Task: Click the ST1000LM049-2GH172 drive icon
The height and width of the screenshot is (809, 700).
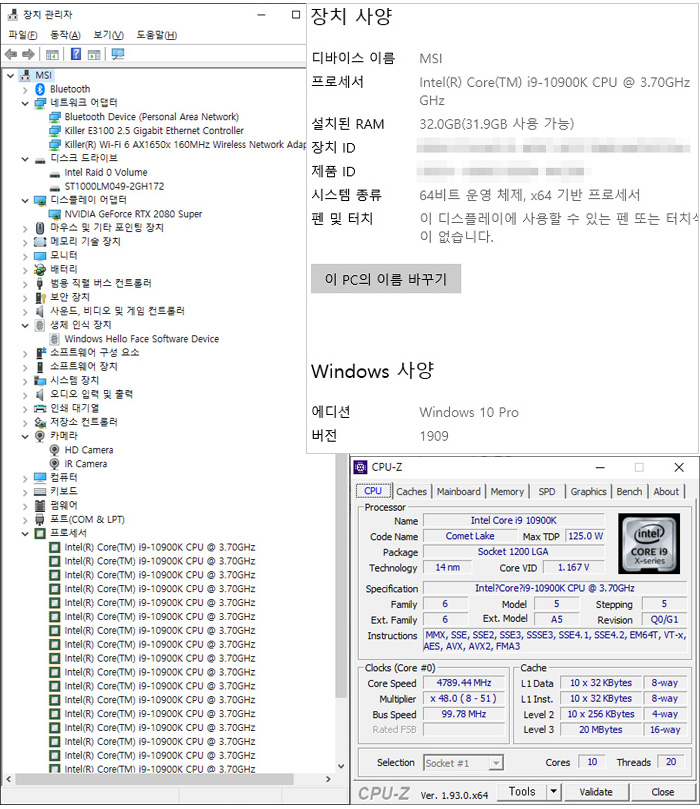Action: point(55,187)
